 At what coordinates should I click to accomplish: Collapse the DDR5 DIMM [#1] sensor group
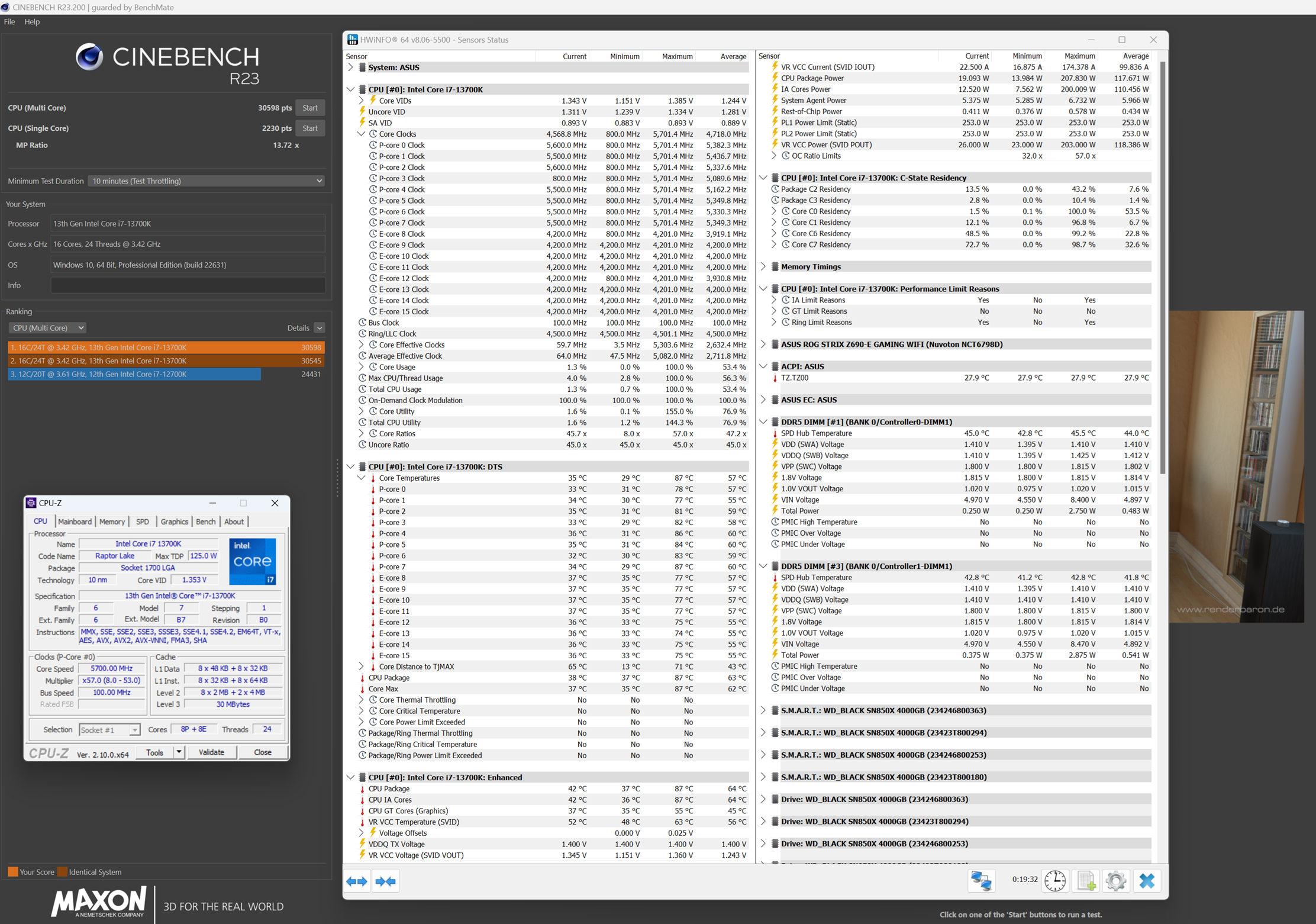(763, 422)
